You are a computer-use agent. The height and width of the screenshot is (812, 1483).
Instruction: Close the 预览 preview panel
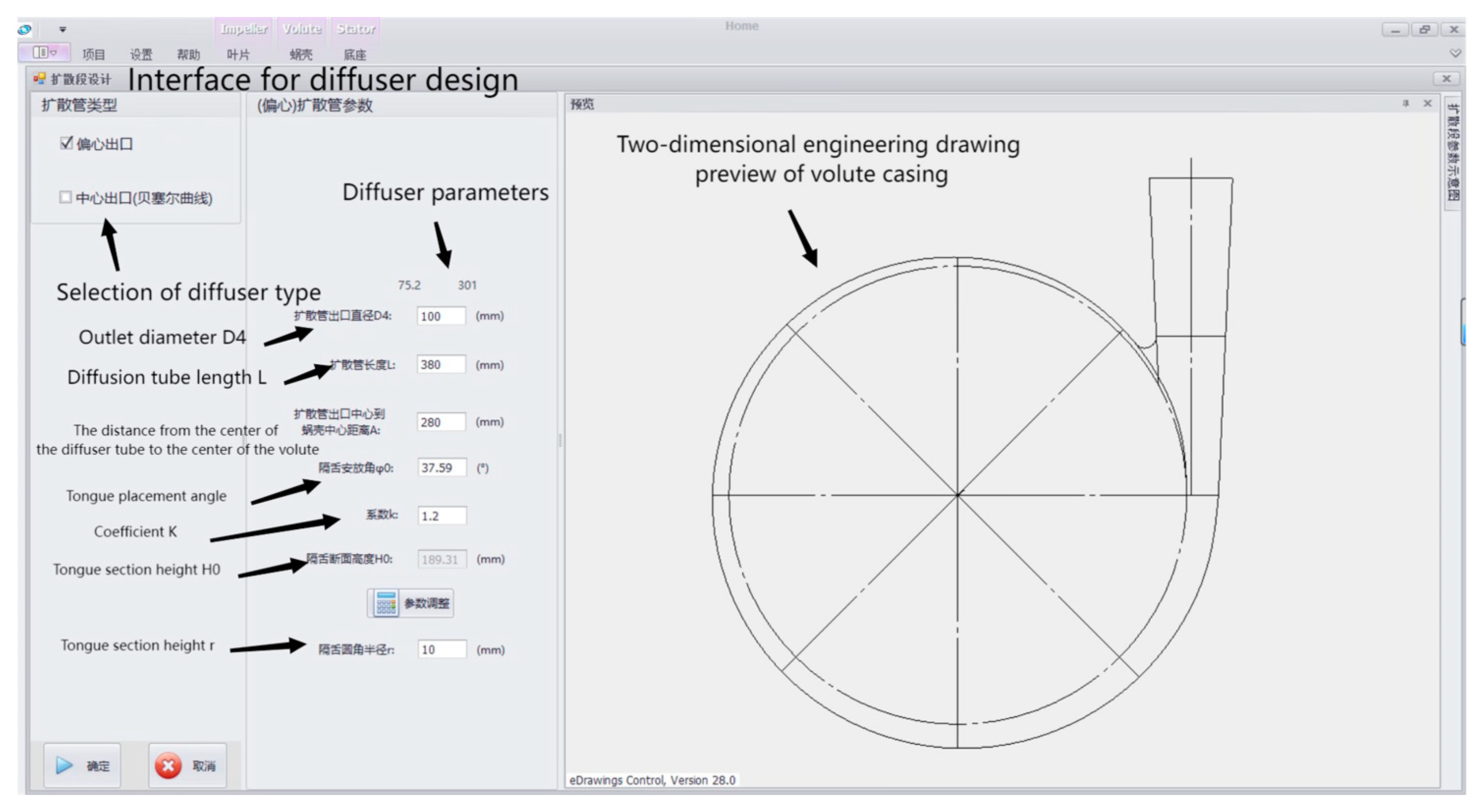coord(1427,104)
